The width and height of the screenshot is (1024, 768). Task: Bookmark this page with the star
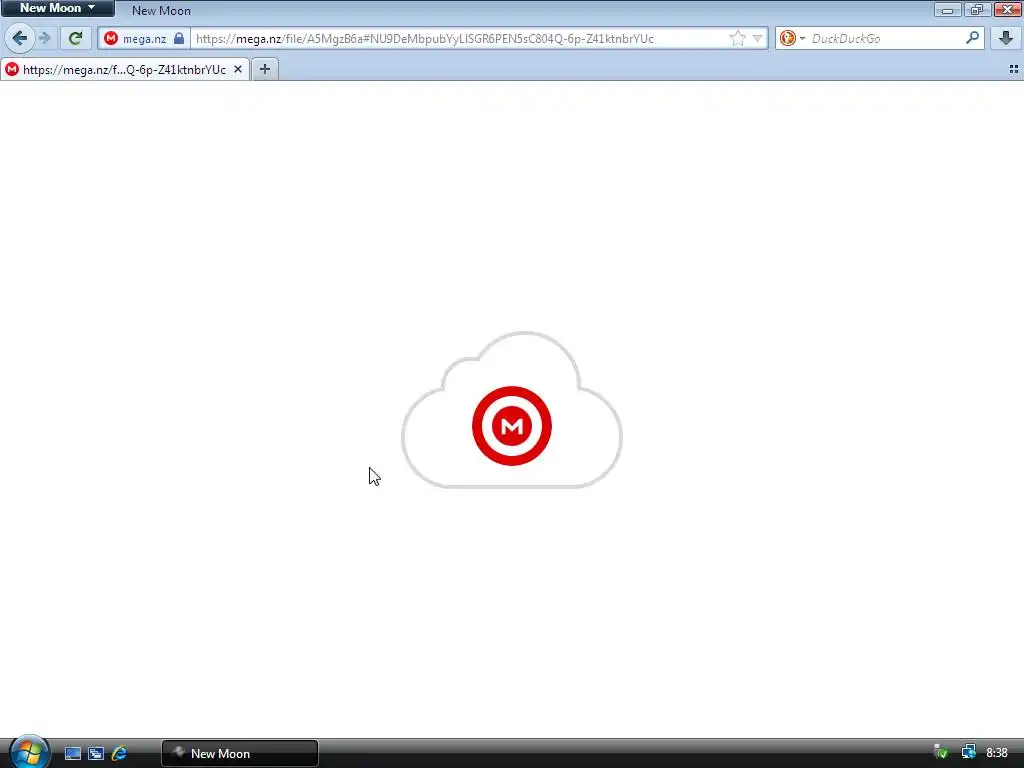pyautogui.click(x=737, y=39)
